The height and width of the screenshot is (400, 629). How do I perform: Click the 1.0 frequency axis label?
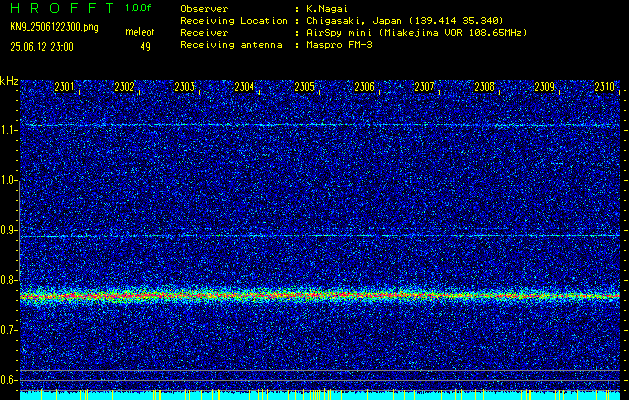[9, 180]
